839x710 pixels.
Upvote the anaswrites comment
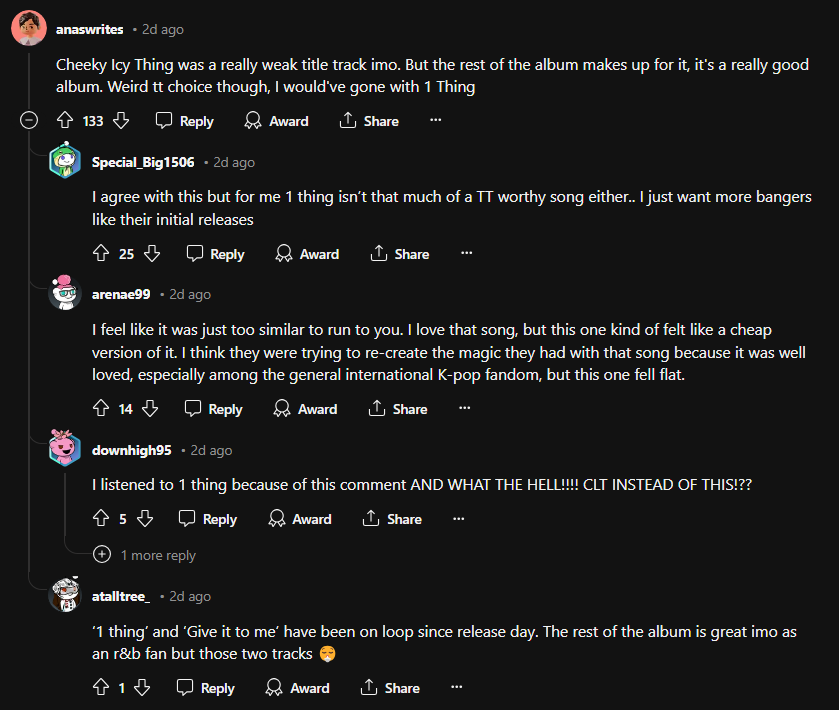65,121
